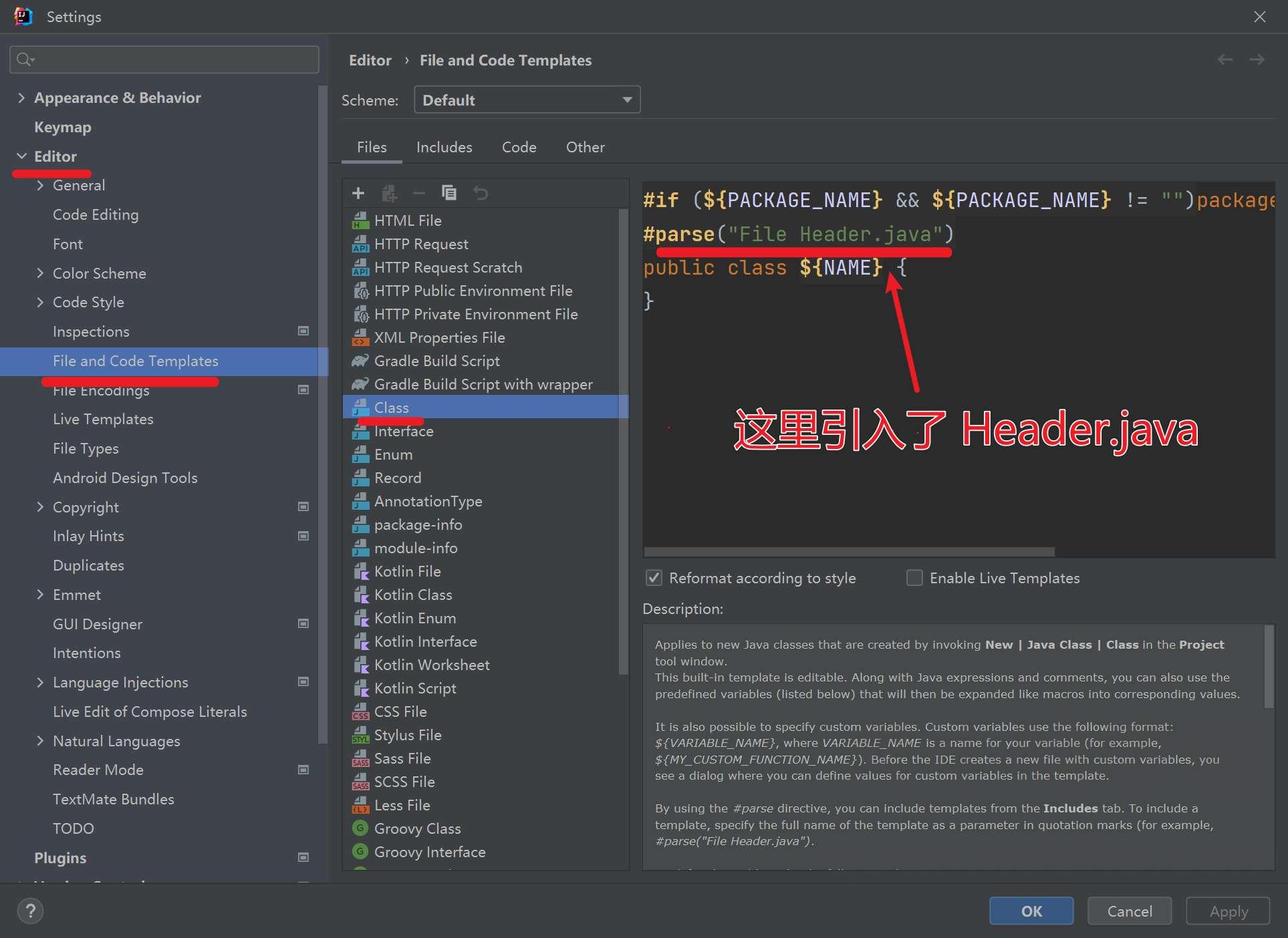Image resolution: width=1288 pixels, height=938 pixels.
Task: Switch to the Other tab
Action: point(585,147)
